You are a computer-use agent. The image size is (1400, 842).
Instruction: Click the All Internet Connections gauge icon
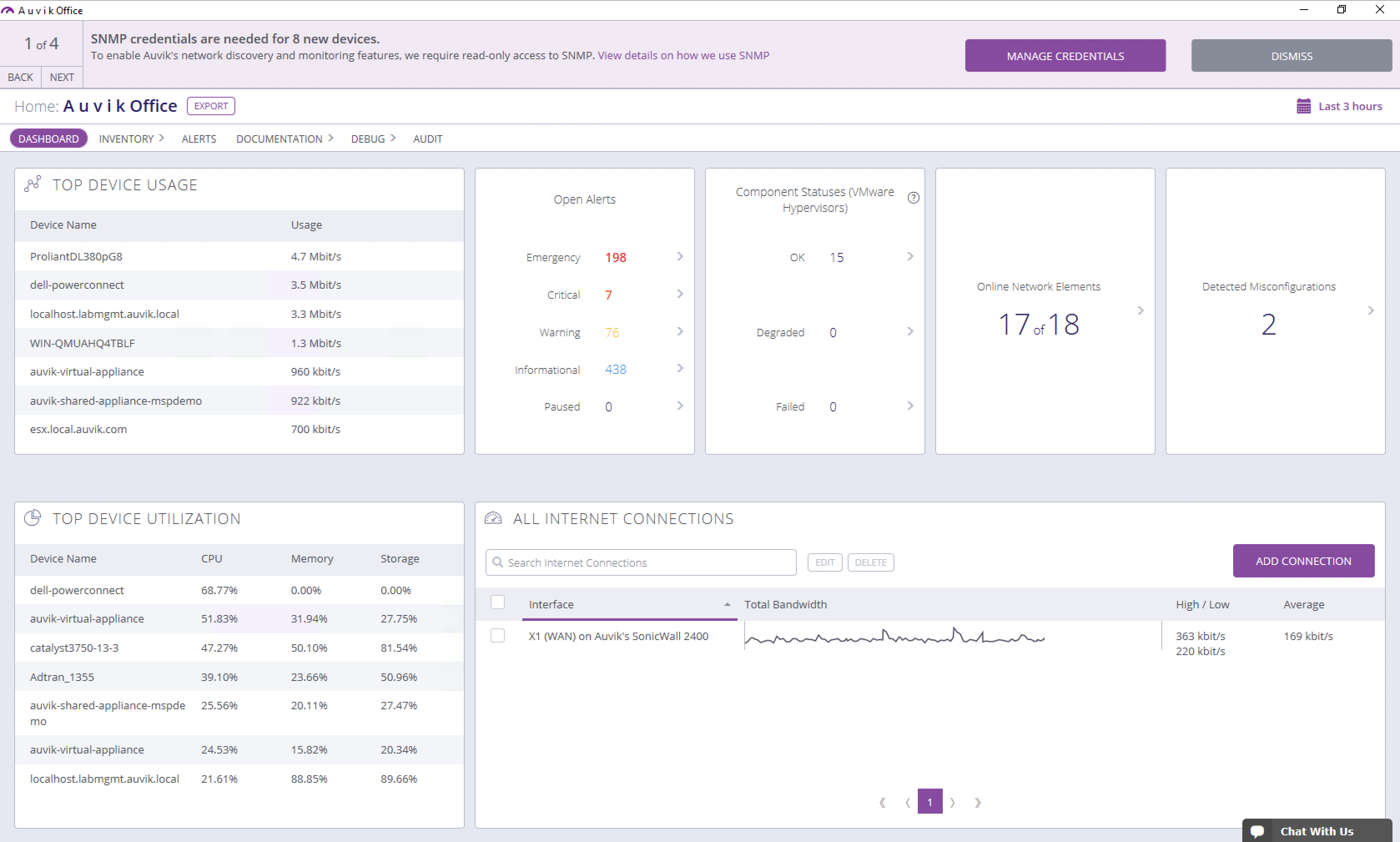(493, 517)
